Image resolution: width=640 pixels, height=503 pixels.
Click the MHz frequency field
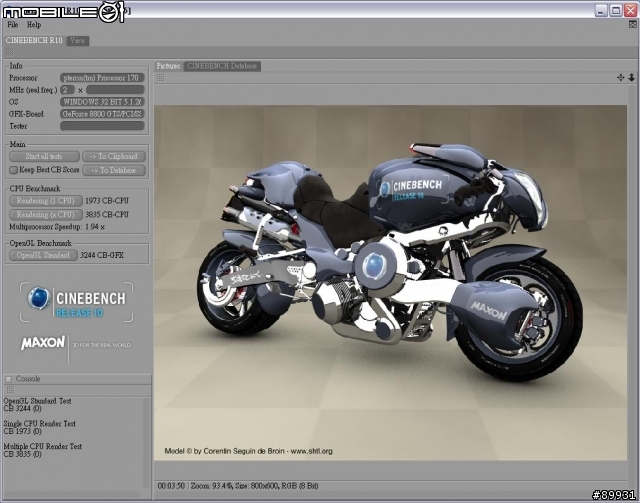(115, 90)
